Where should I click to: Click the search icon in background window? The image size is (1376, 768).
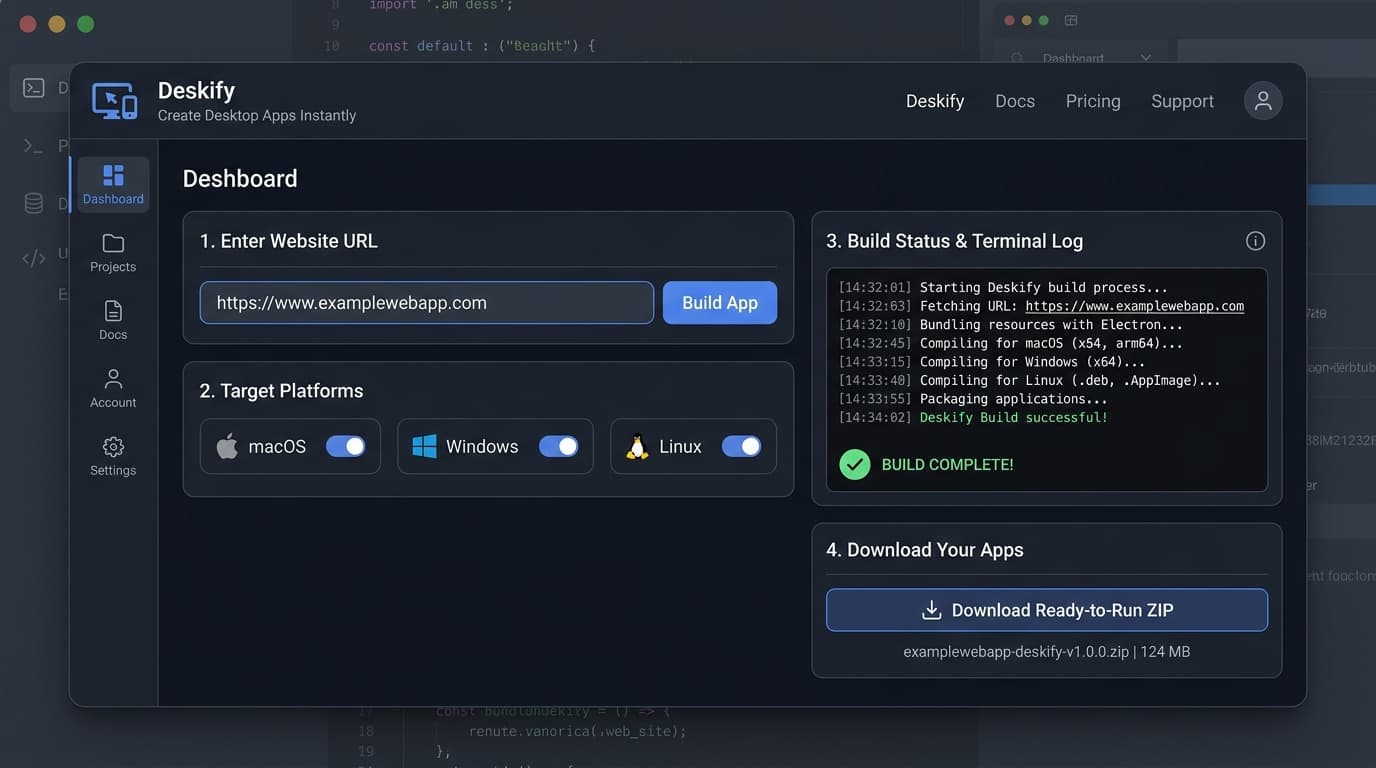pos(1018,58)
